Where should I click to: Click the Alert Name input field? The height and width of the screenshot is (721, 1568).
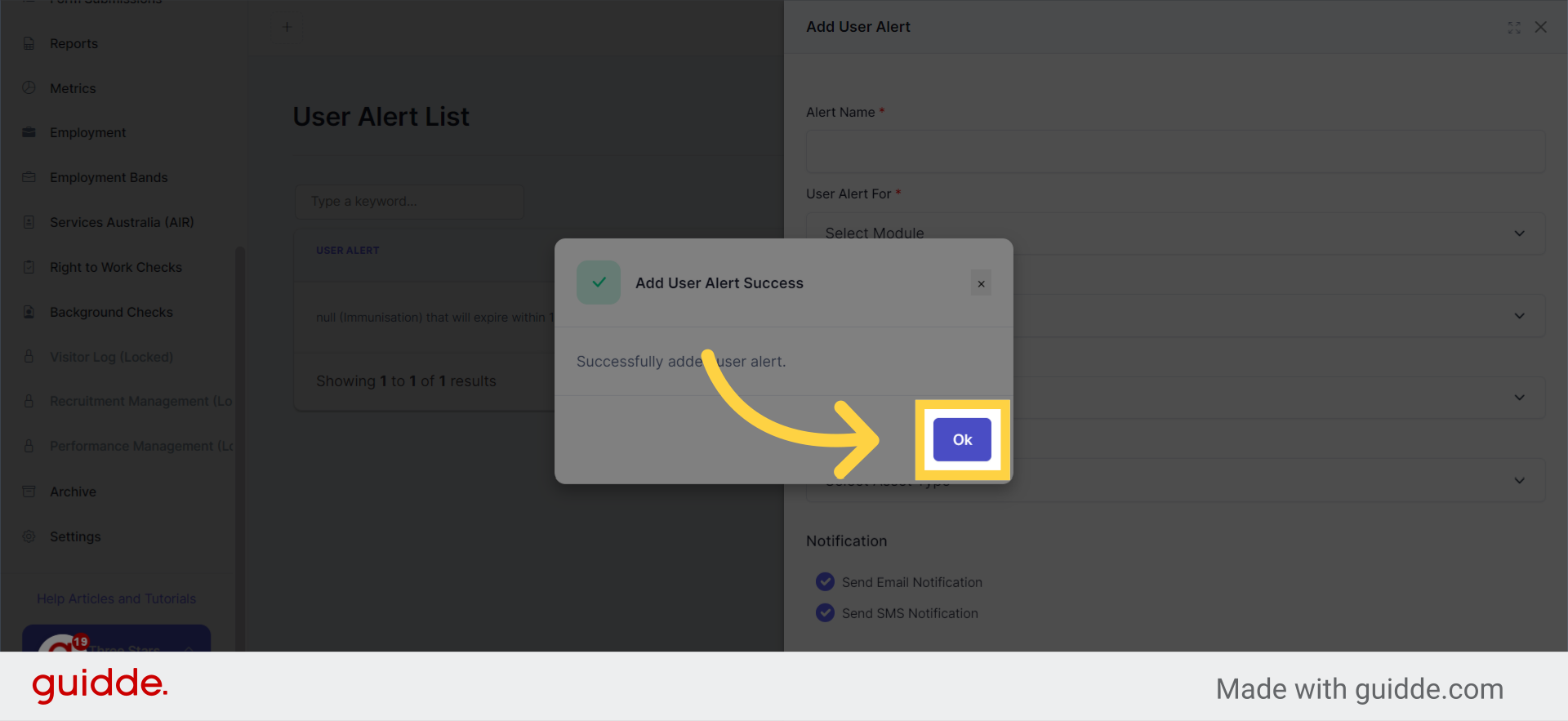[1174, 152]
